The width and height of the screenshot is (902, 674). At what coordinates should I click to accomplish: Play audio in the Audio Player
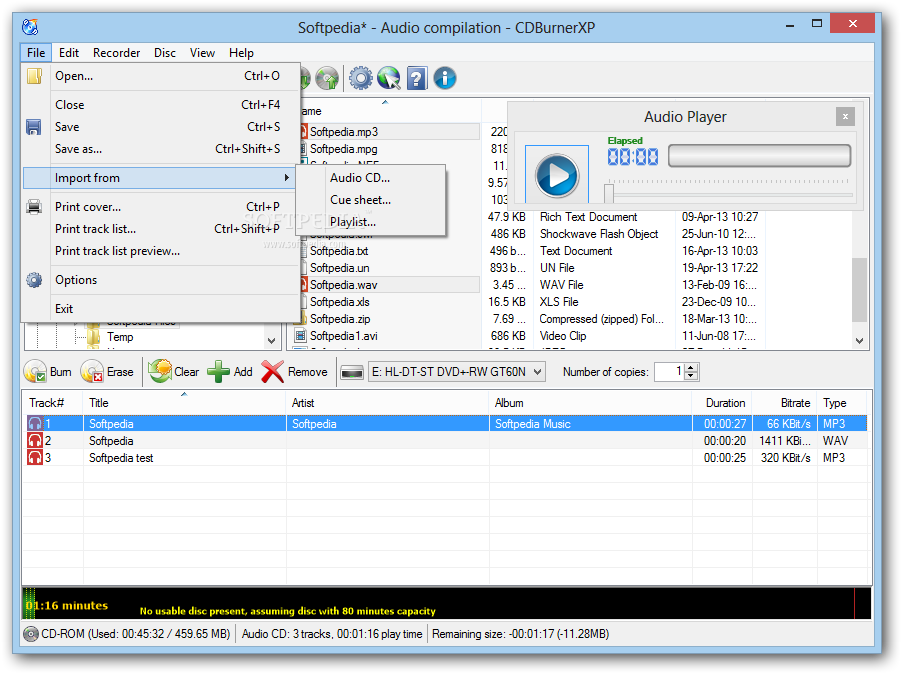557,175
